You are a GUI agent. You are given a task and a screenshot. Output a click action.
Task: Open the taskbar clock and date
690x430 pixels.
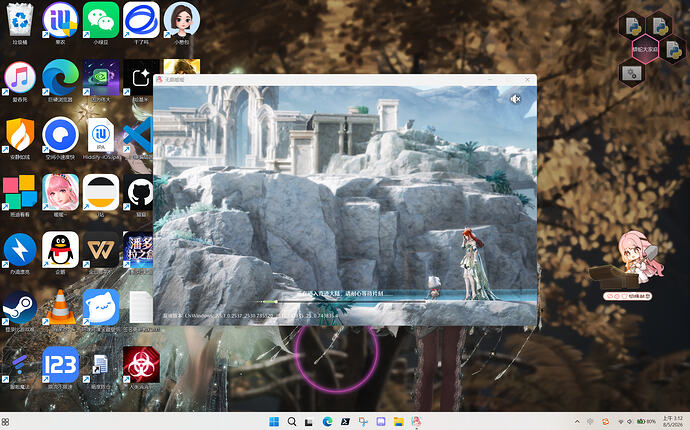tap(673, 421)
